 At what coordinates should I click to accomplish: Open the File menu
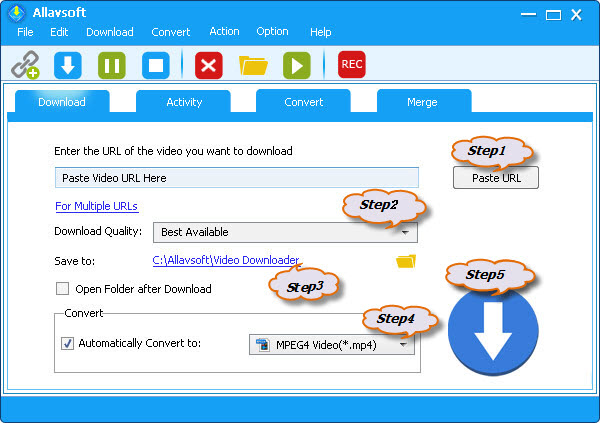point(25,32)
